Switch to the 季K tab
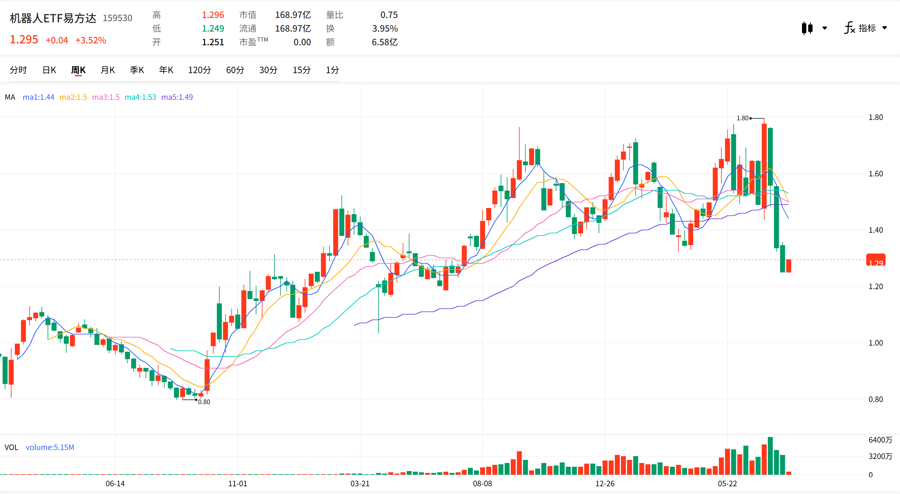 click(137, 70)
